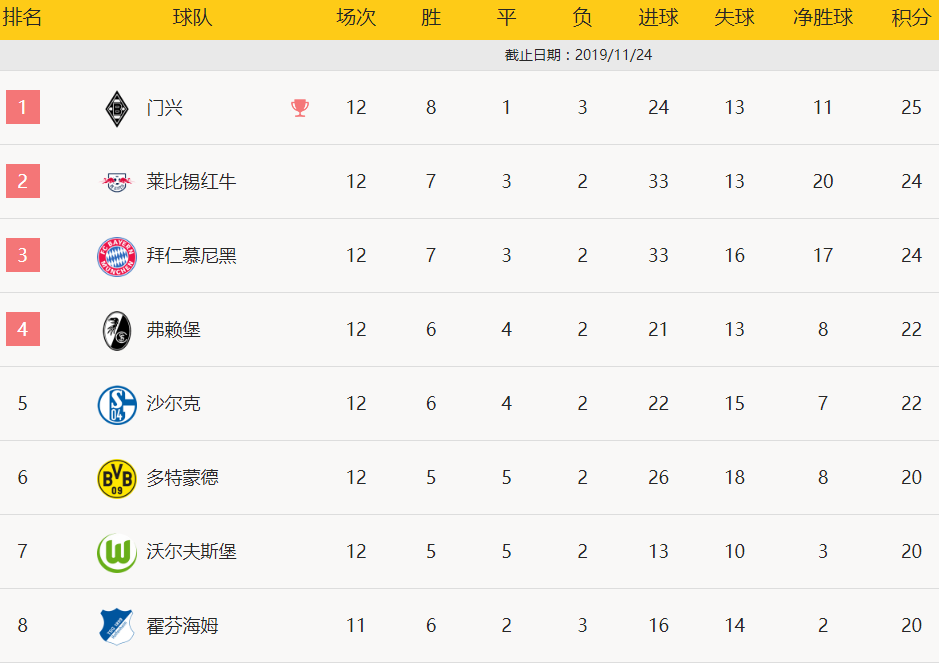
Task: Click the Mönchengladbach team logo
Action: [x=117, y=108]
